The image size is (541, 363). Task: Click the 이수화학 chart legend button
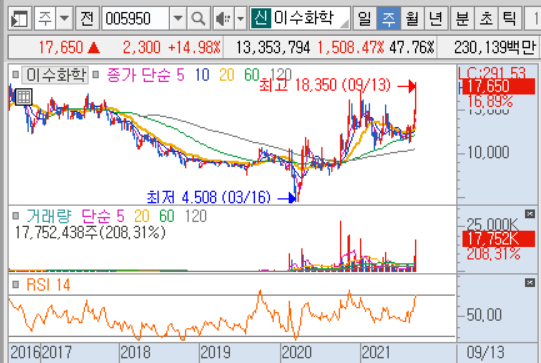pos(55,75)
